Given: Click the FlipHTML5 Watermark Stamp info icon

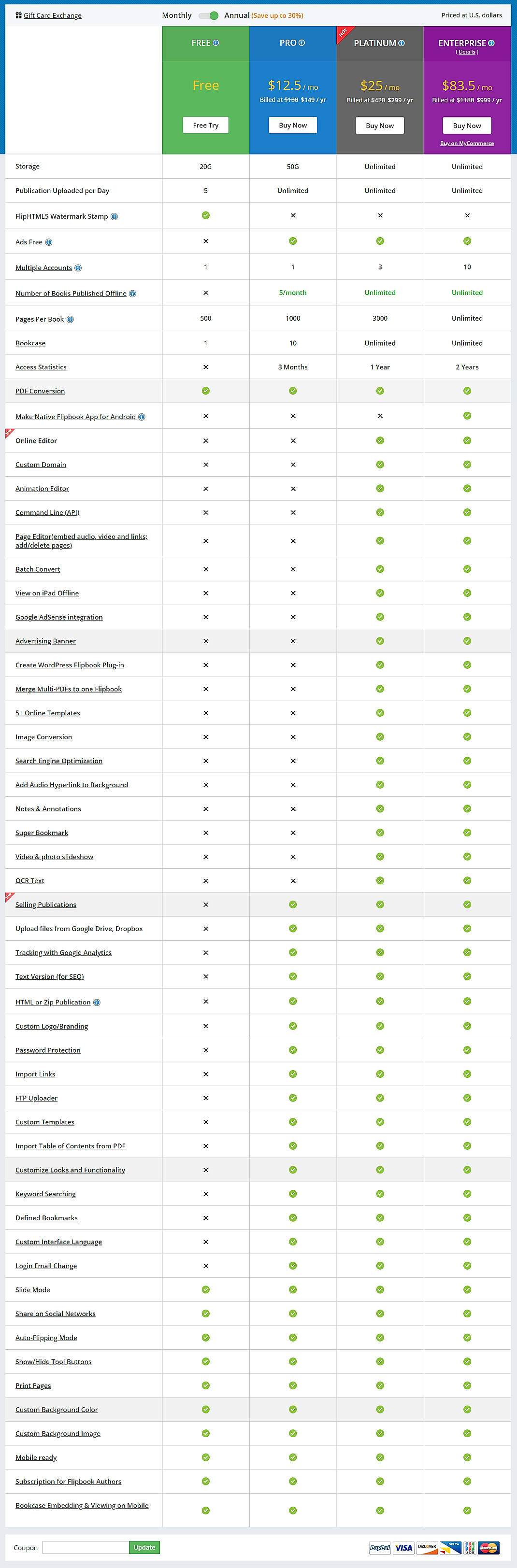Looking at the screenshot, I should (115, 216).
